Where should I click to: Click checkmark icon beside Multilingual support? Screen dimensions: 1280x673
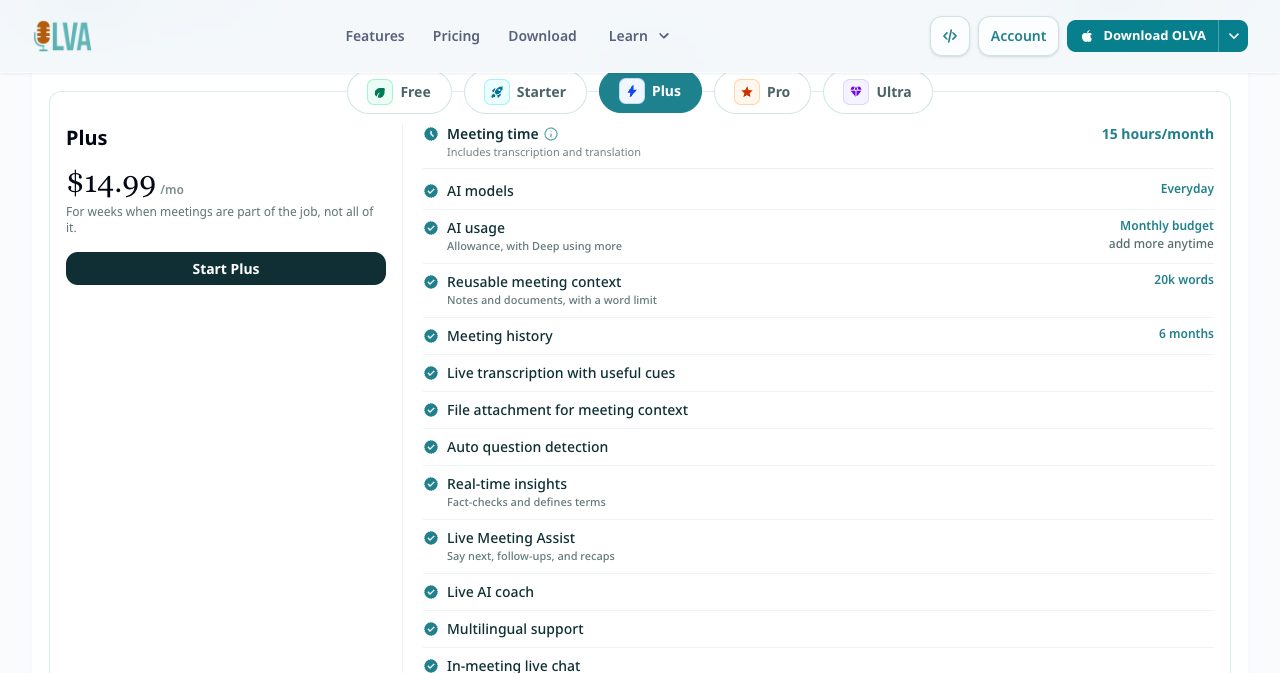click(431, 629)
